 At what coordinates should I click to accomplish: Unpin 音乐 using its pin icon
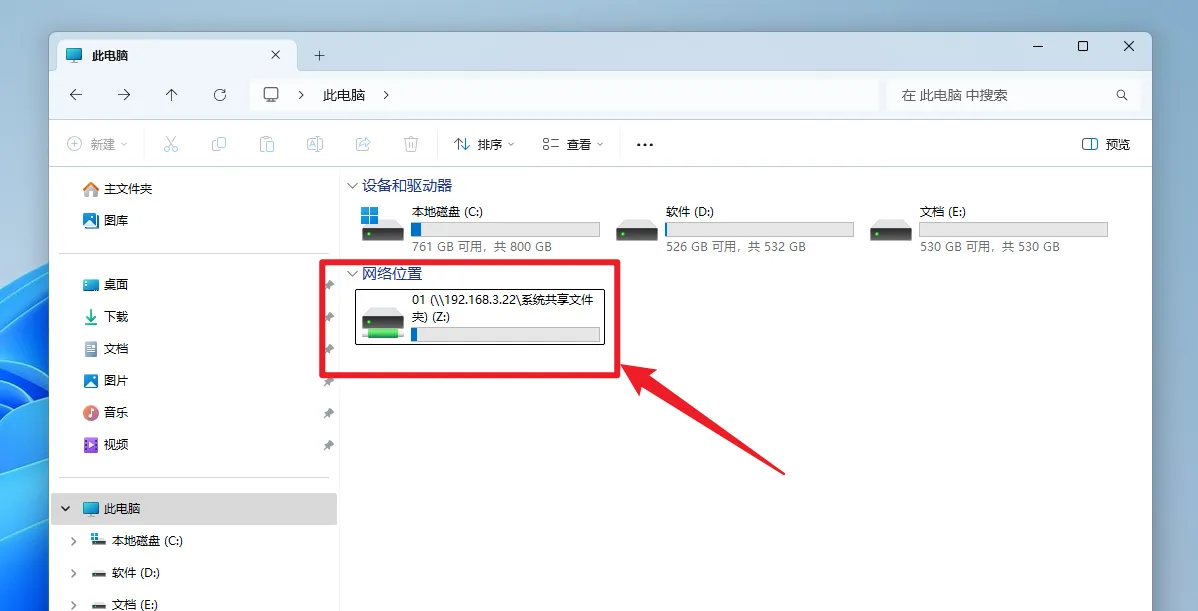pos(329,413)
